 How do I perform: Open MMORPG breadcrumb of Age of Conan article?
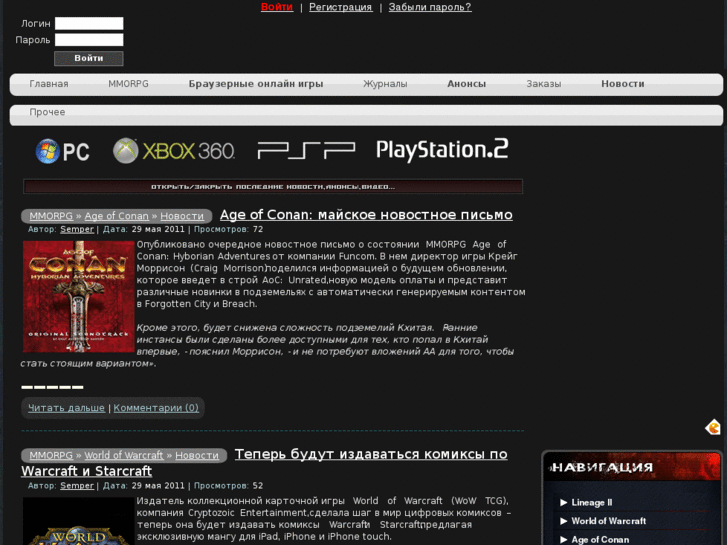point(51,216)
